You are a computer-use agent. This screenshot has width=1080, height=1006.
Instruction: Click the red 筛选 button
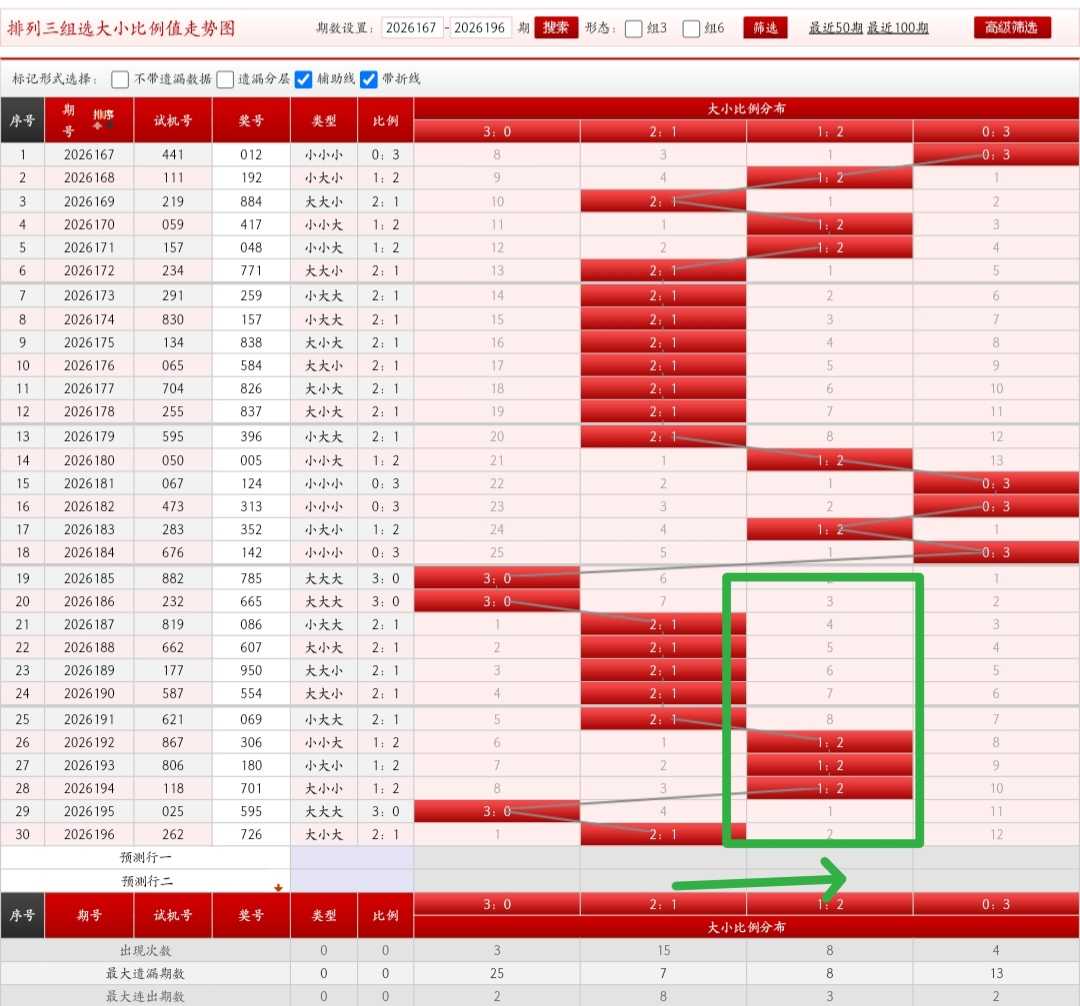(x=765, y=28)
